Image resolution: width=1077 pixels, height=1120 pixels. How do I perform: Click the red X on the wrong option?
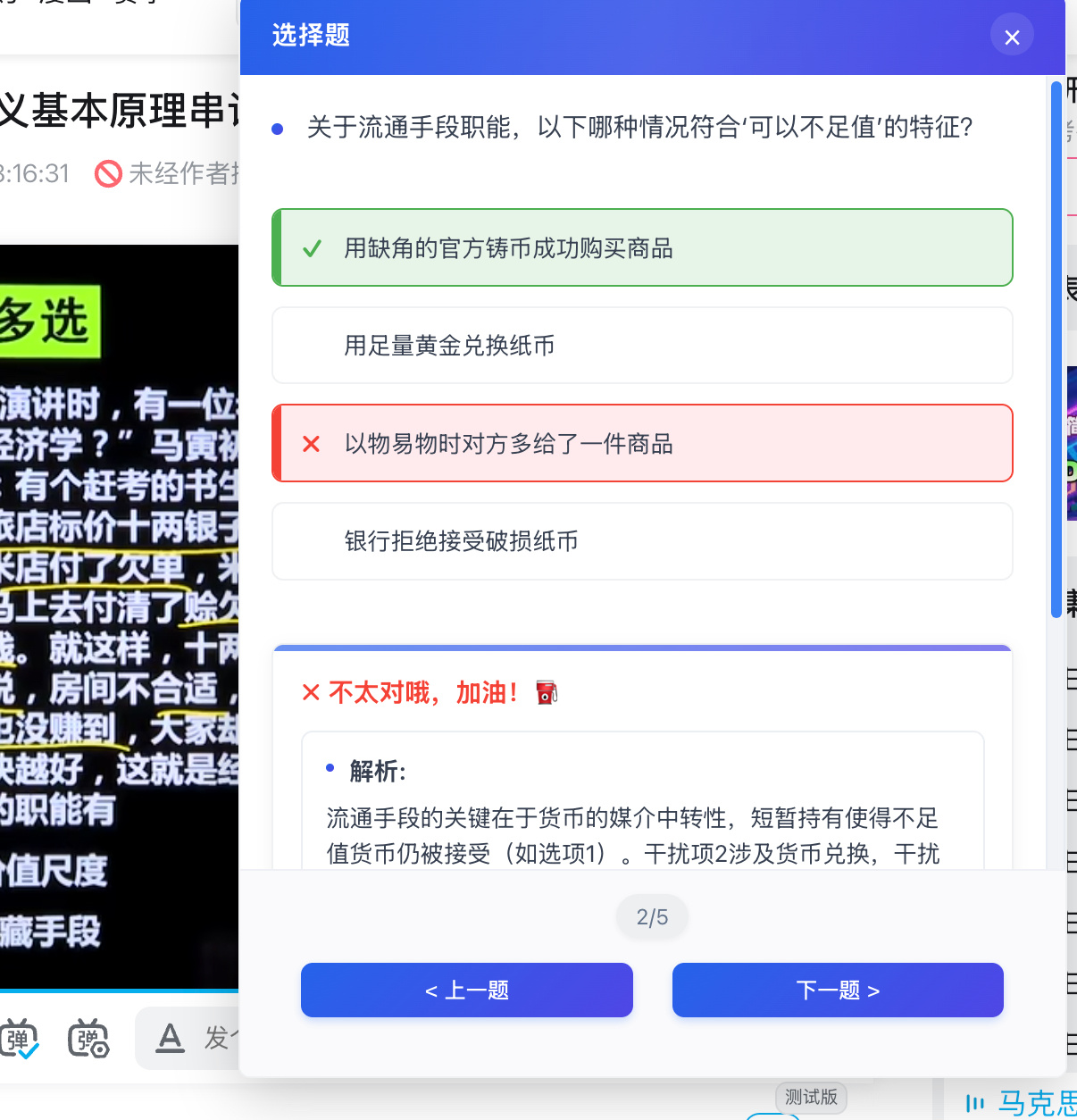click(311, 444)
